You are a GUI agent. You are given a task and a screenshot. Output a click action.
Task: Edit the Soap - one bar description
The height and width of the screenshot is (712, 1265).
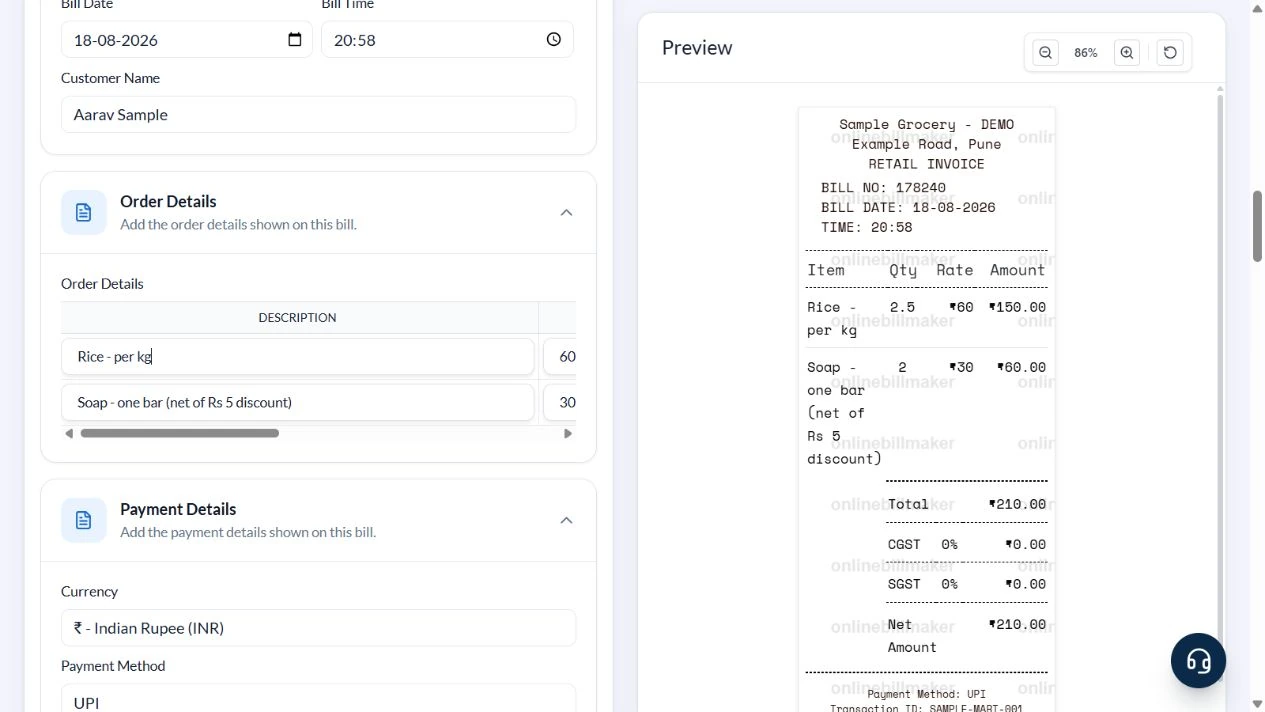298,402
